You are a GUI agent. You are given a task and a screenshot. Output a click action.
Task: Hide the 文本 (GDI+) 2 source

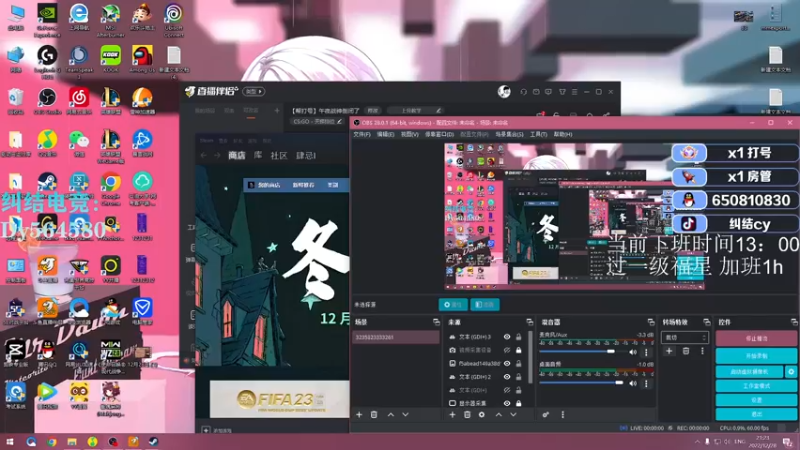(x=507, y=377)
